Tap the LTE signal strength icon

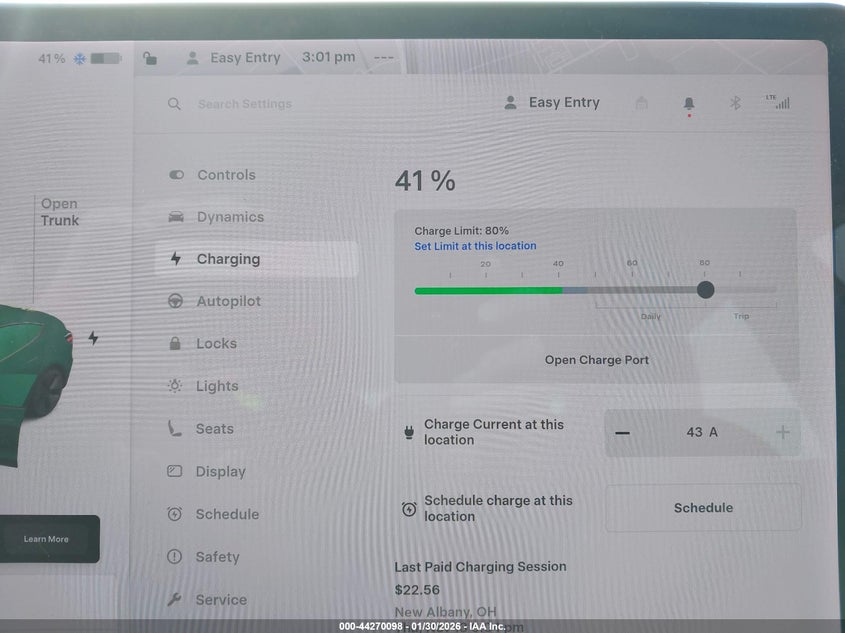[x=778, y=101]
